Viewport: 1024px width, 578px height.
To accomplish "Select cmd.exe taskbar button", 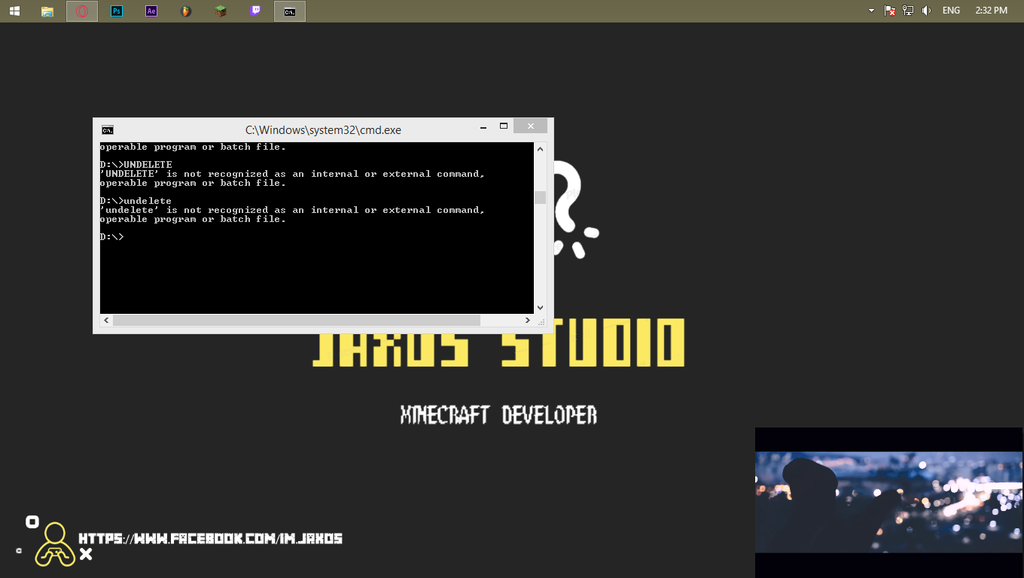I will click(290, 11).
